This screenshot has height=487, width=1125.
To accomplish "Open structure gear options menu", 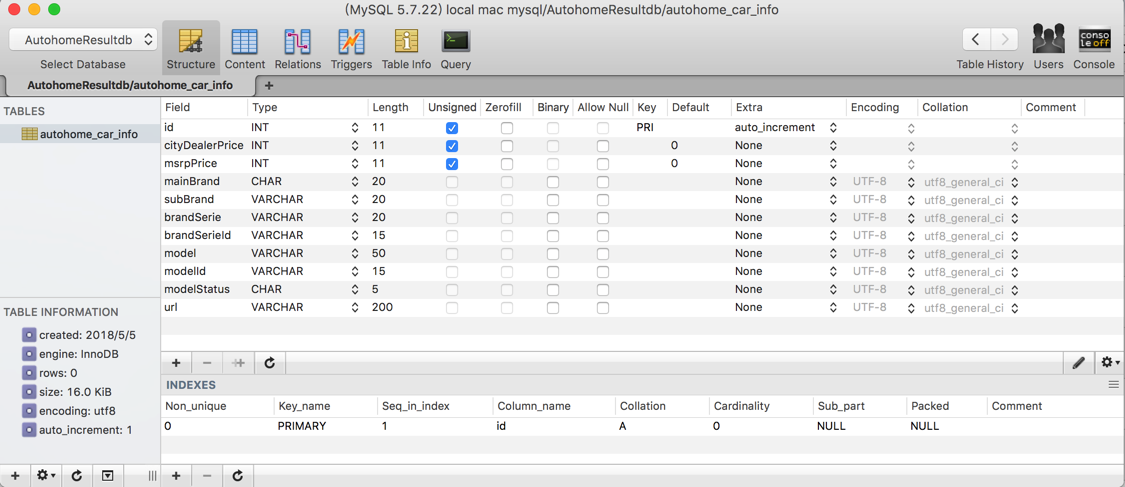I will (1110, 363).
